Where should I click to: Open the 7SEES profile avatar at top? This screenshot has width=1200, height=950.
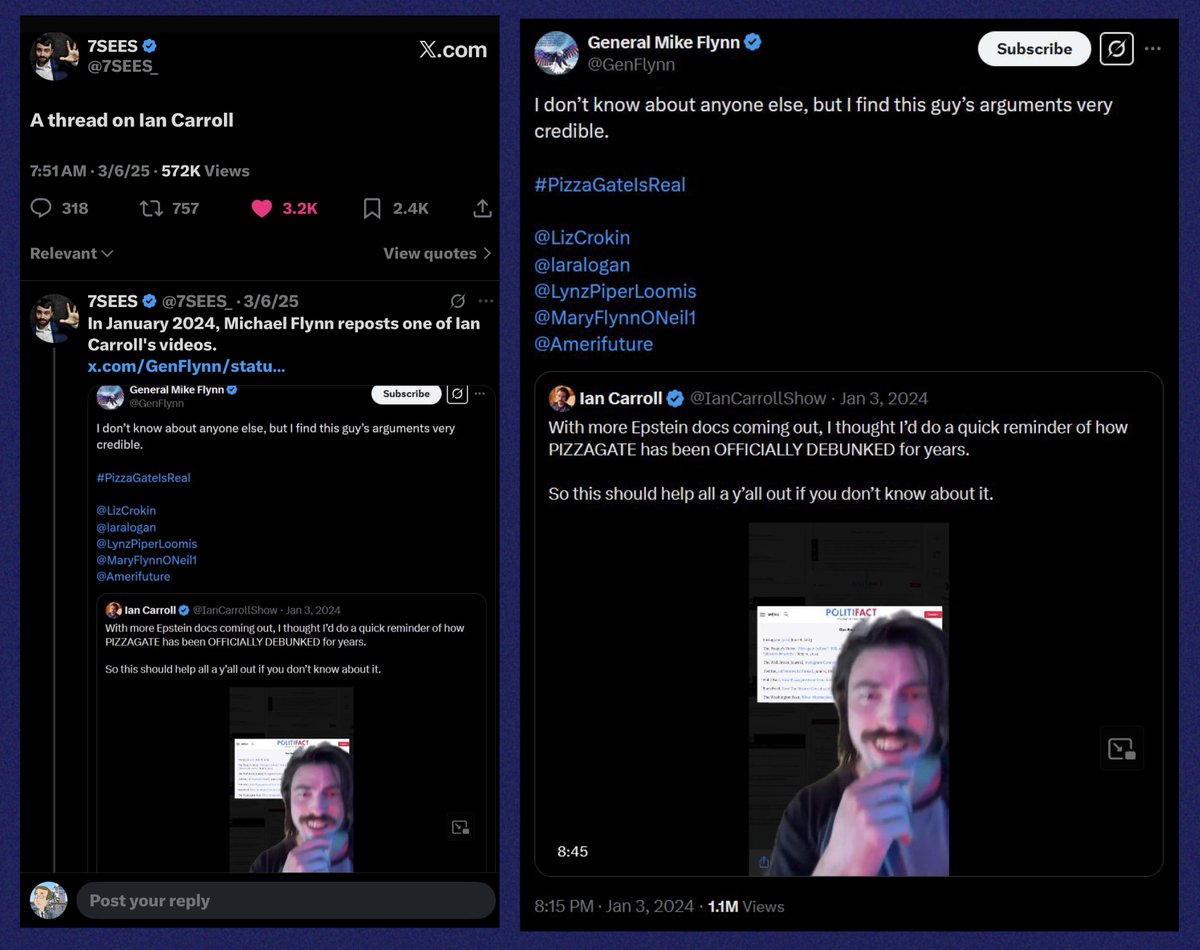pyautogui.click(x=54, y=56)
